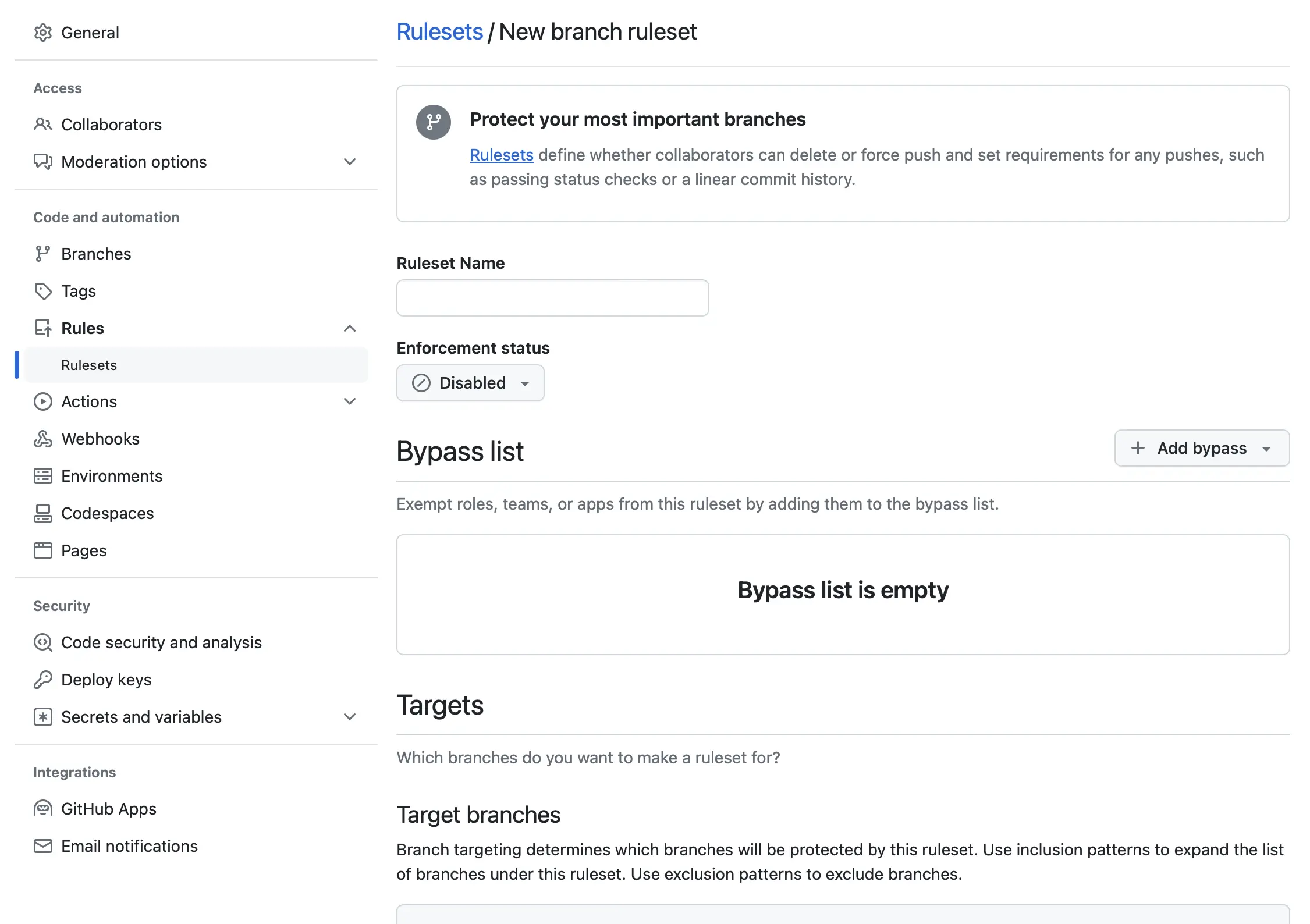Focus the Ruleset Name text field

click(x=552, y=298)
